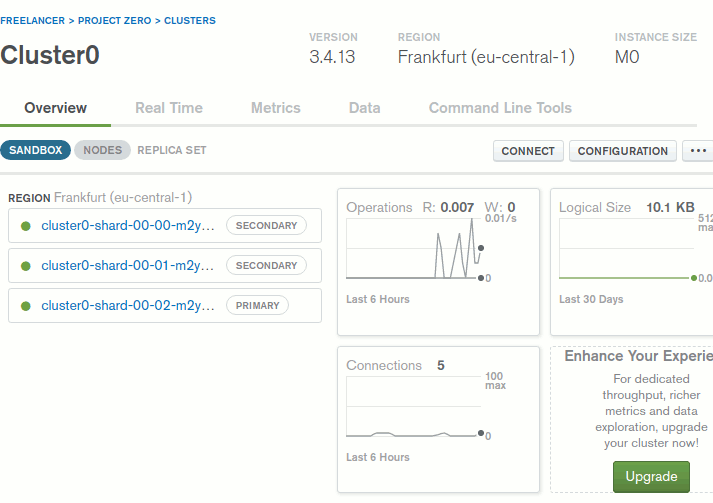
Task: Open the ellipsis more options button
Action: tap(698, 151)
